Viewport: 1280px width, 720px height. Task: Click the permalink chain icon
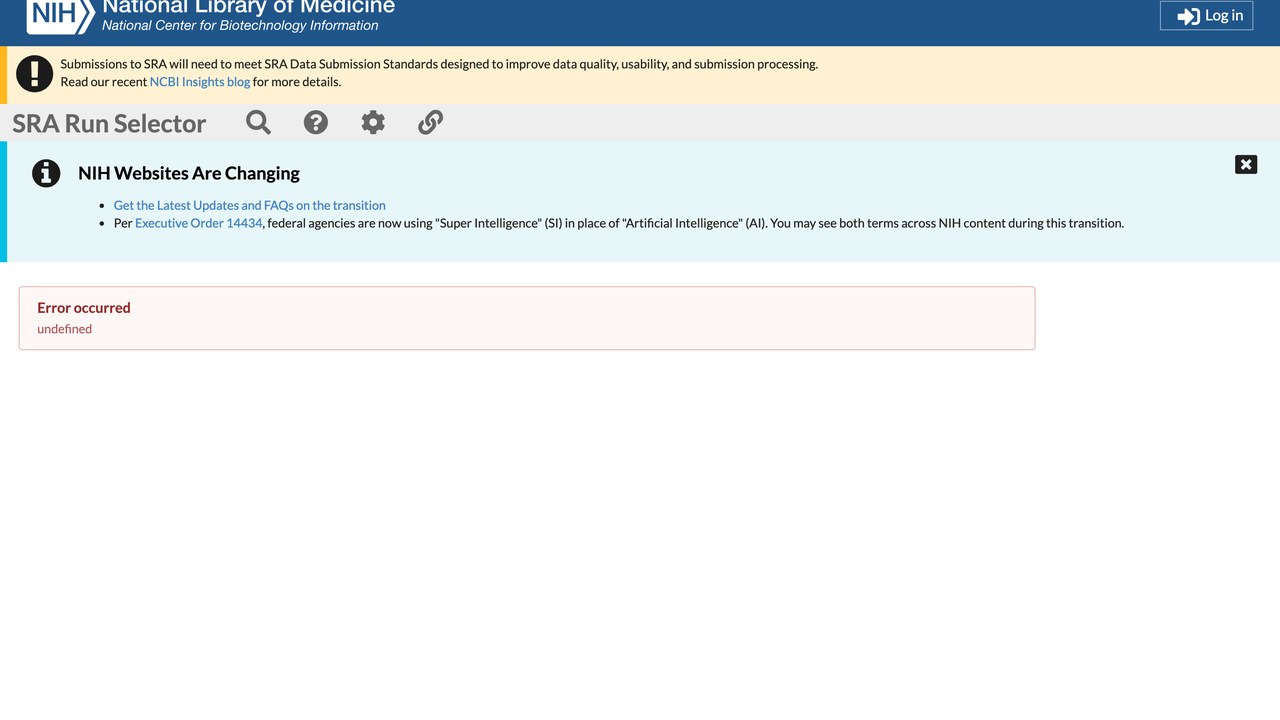430,122
